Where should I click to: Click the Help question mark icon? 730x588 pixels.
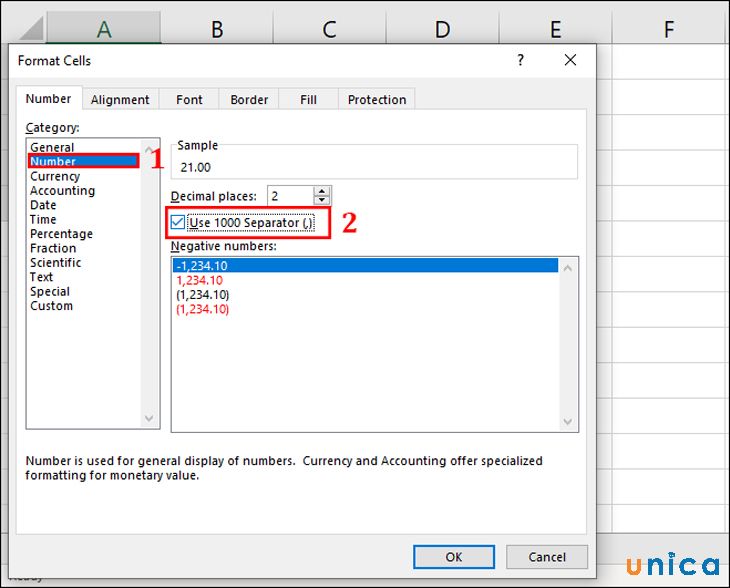(520, 61)
